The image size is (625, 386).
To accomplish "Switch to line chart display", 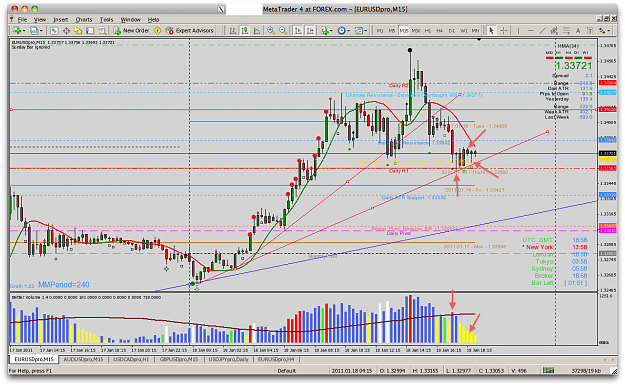I will (257, 30).
